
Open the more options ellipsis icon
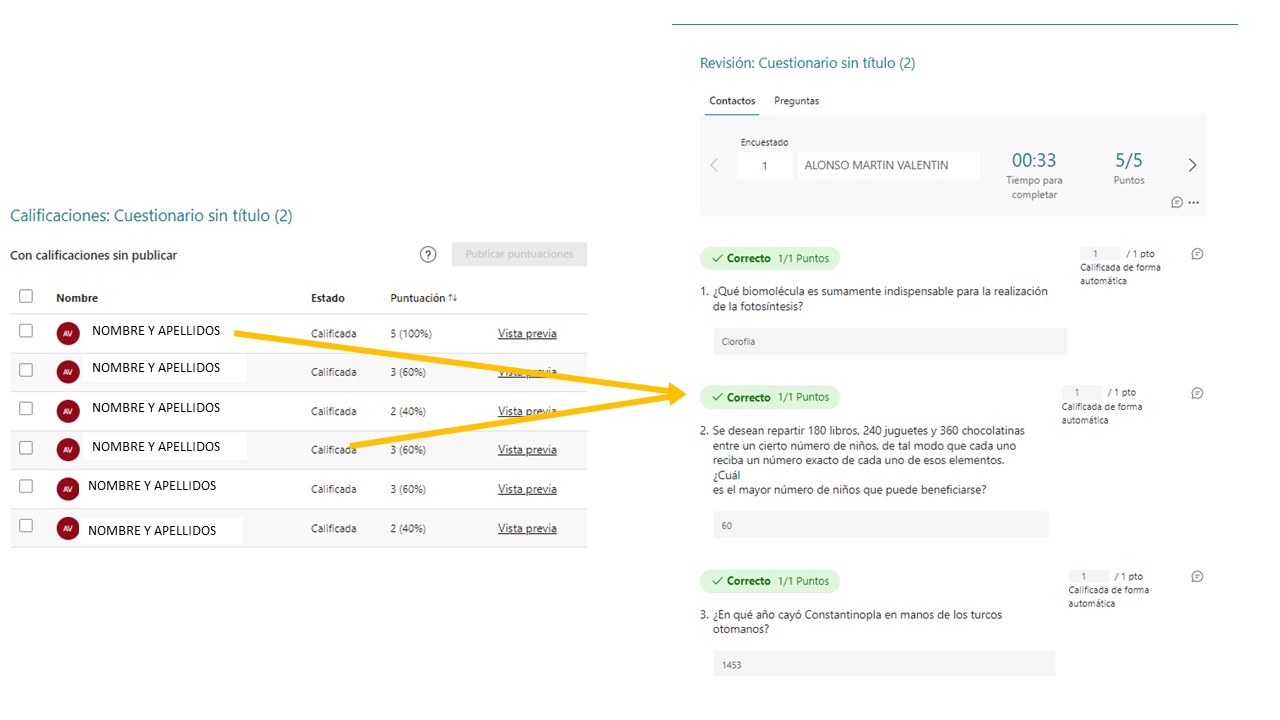(1193, 202)
